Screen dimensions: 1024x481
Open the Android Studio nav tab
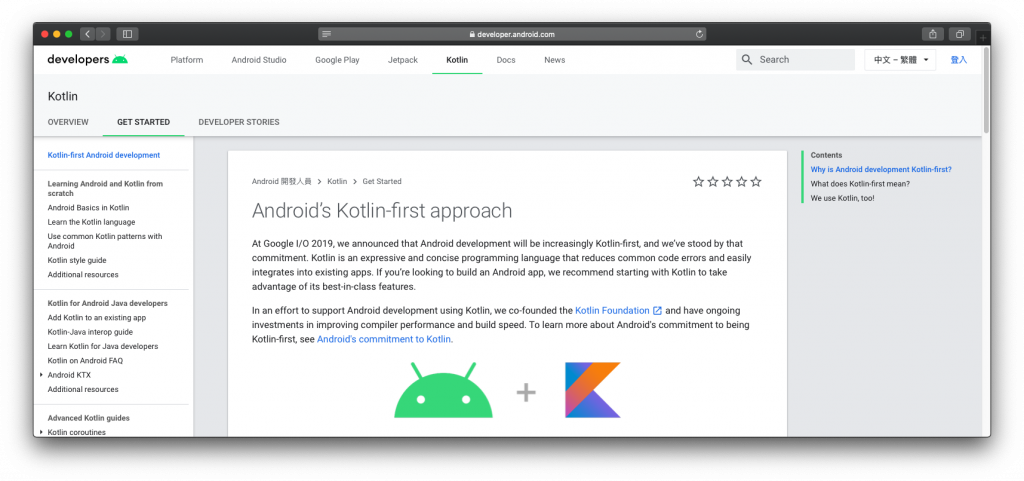click(259, 59)
